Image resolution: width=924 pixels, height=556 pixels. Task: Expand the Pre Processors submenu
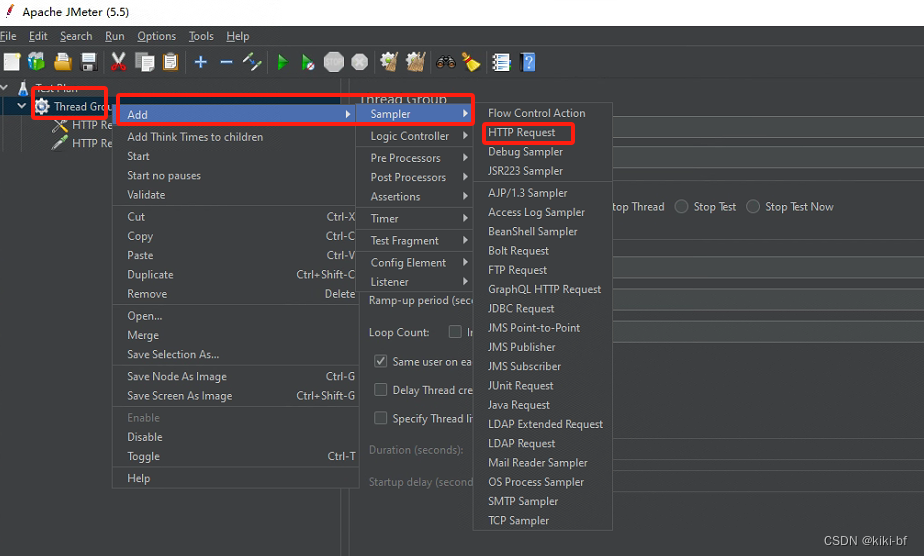tap(415, 158)
